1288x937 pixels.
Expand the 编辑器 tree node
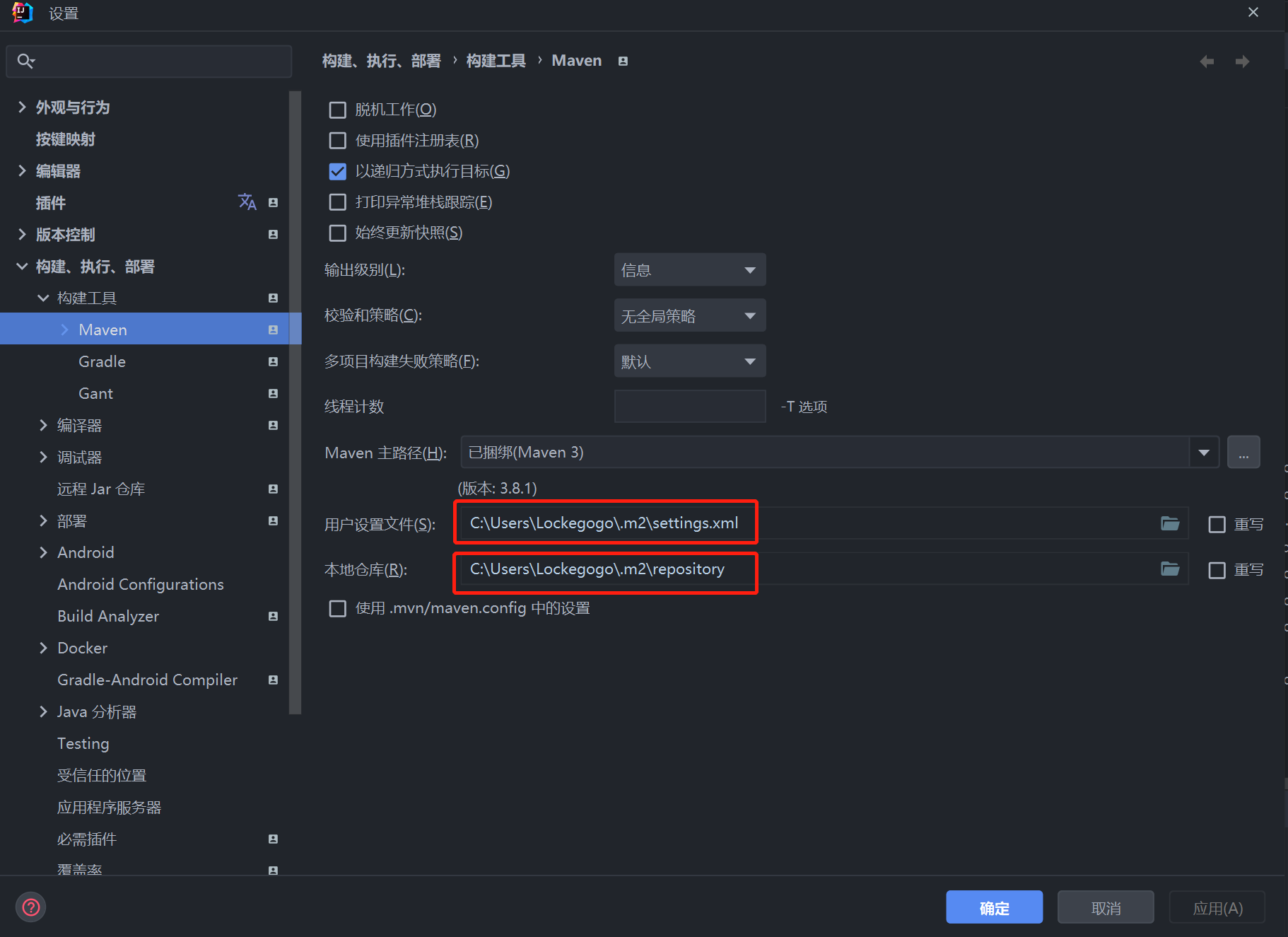tap(22, 171)
